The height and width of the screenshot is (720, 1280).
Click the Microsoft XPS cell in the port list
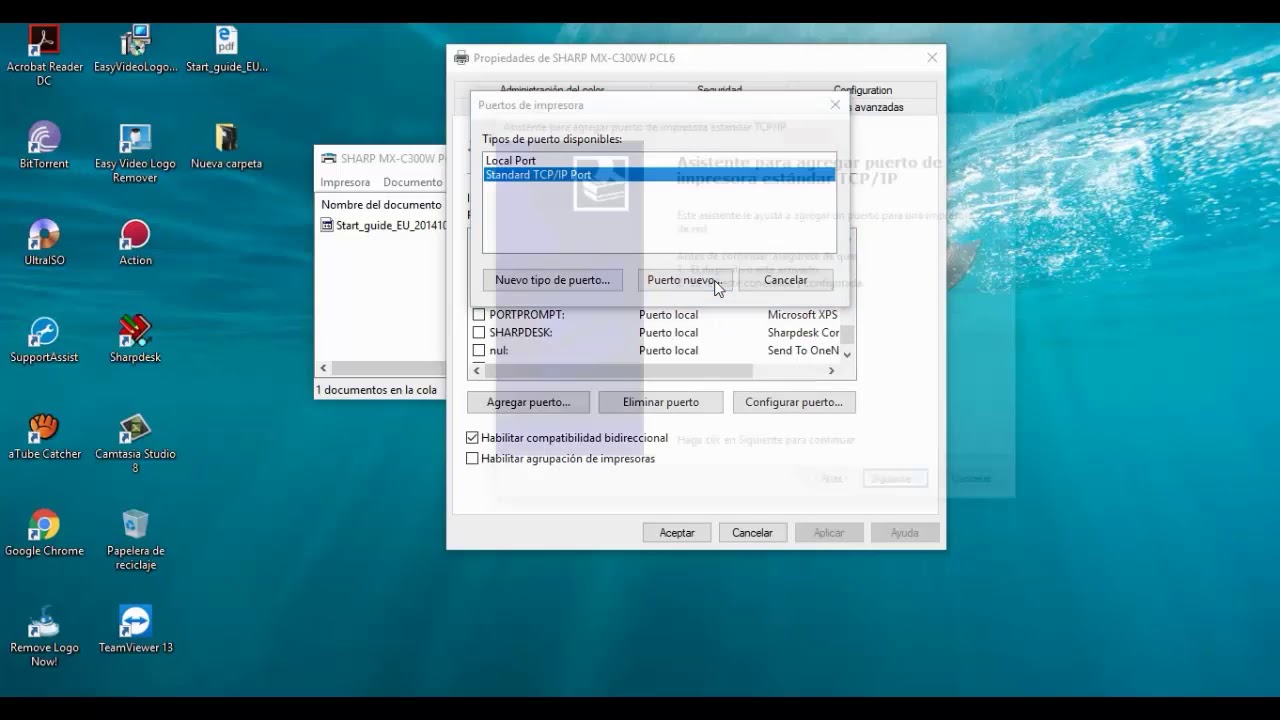pos(802,315)
